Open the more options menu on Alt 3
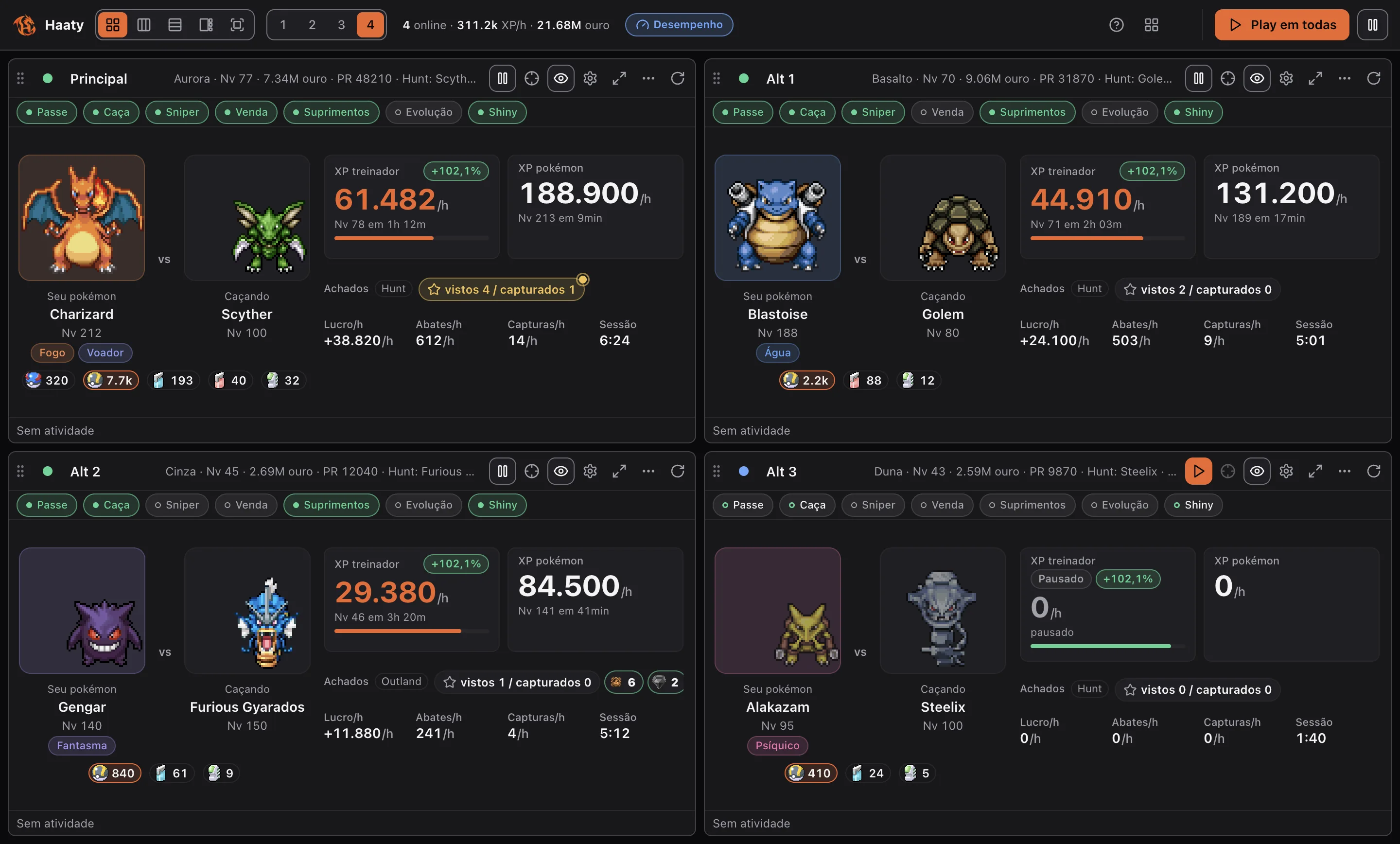The height and width of the screenshot is (844, 1400). coord(1344,471)
